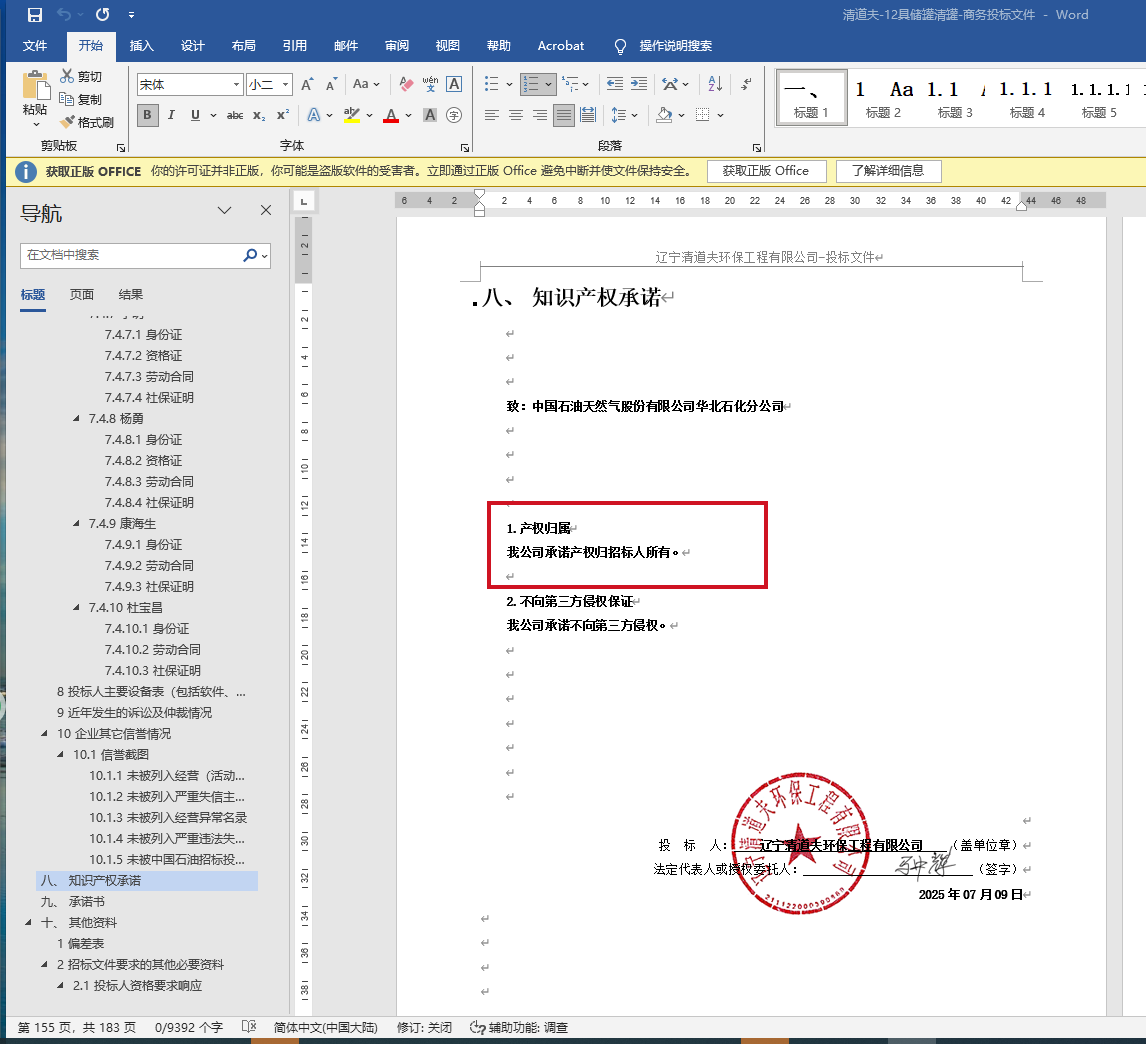Open the Acrobat ribbon tab
The image size is (1146, 1044).
click(561, 45)
